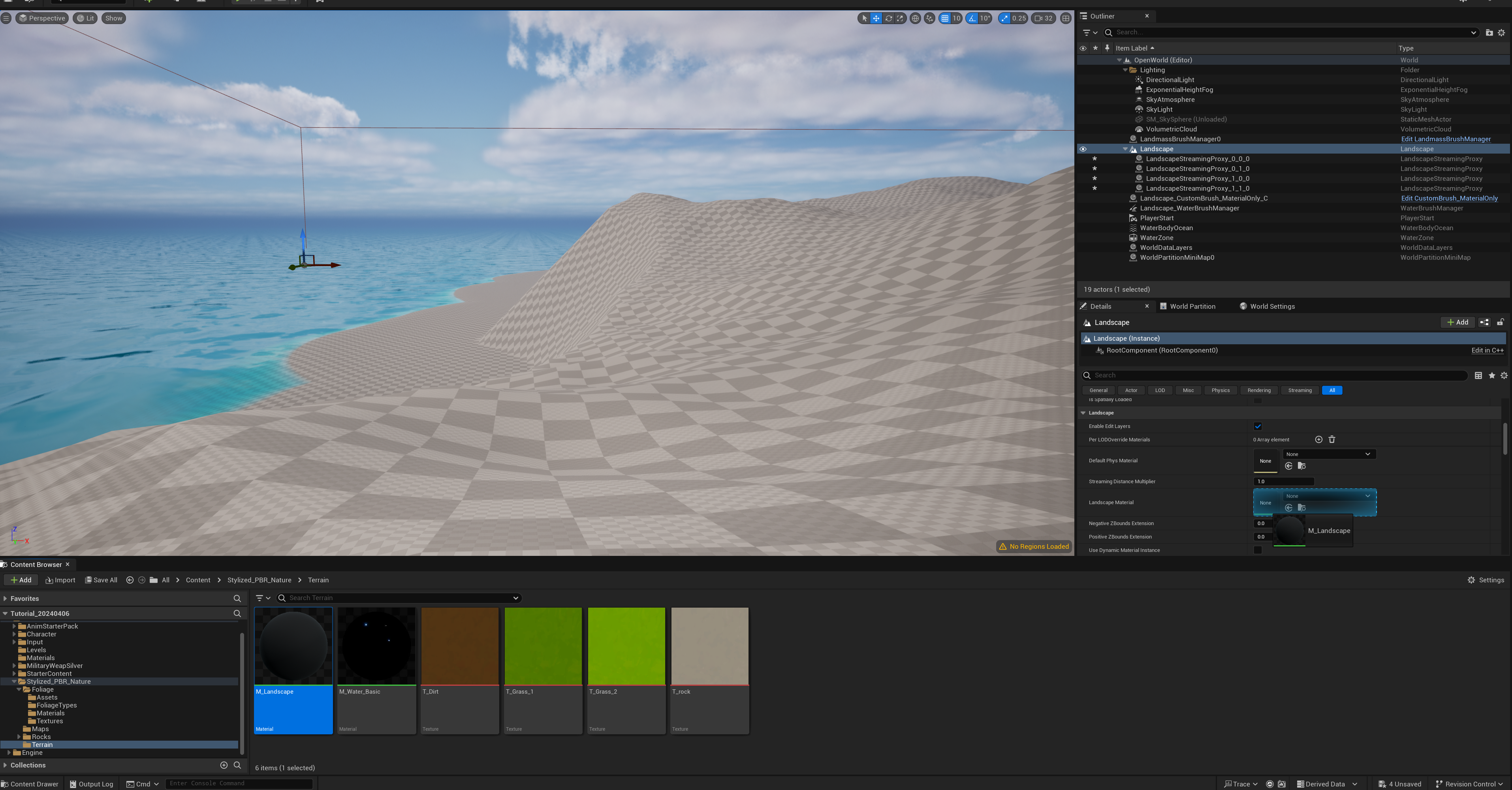The image size is (1512, 790).
Task: Uncheck Enable Edit Layers checkbox
Action: pyautogui.click(x=1257, y=426)
